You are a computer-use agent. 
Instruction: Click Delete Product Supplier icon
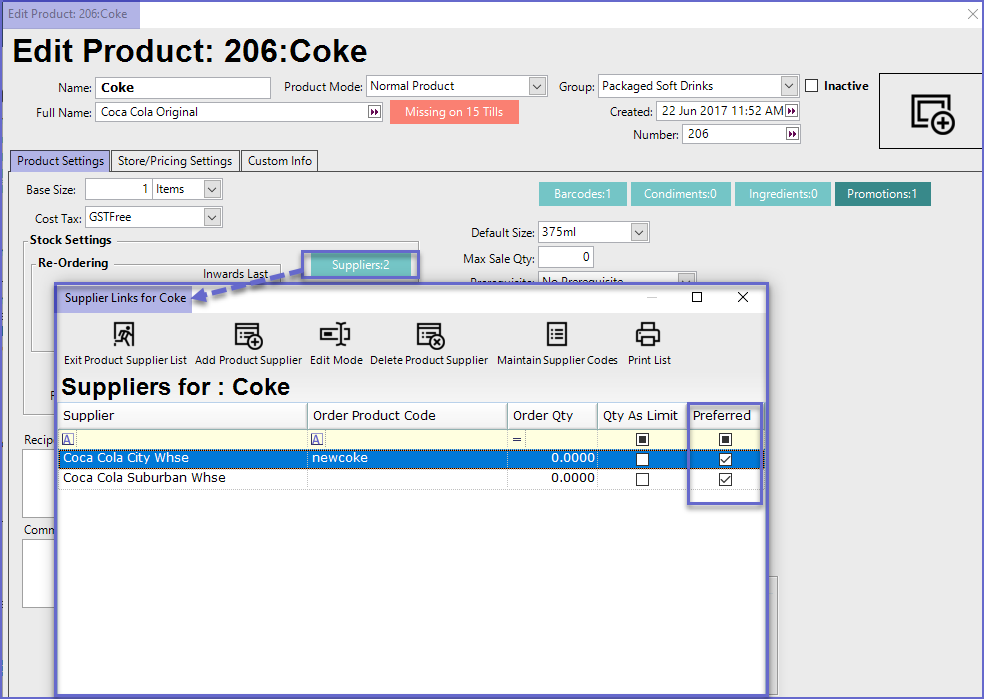tap(429, 335)
